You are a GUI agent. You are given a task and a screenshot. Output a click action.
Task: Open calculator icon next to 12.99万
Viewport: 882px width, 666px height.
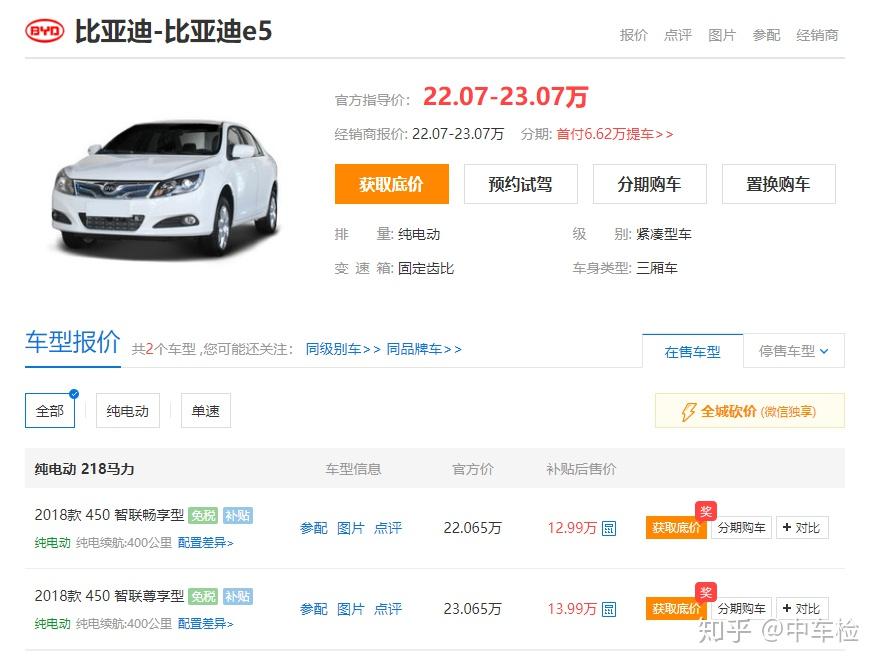click(x=609, y=528)
